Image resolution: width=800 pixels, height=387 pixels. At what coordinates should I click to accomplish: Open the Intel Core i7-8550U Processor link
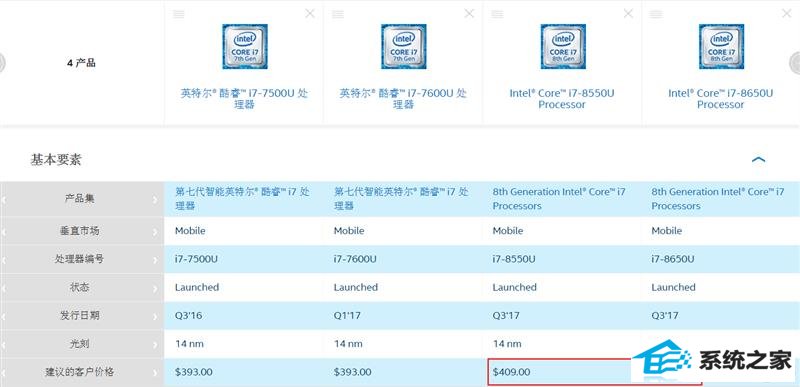tap(562, 99)
